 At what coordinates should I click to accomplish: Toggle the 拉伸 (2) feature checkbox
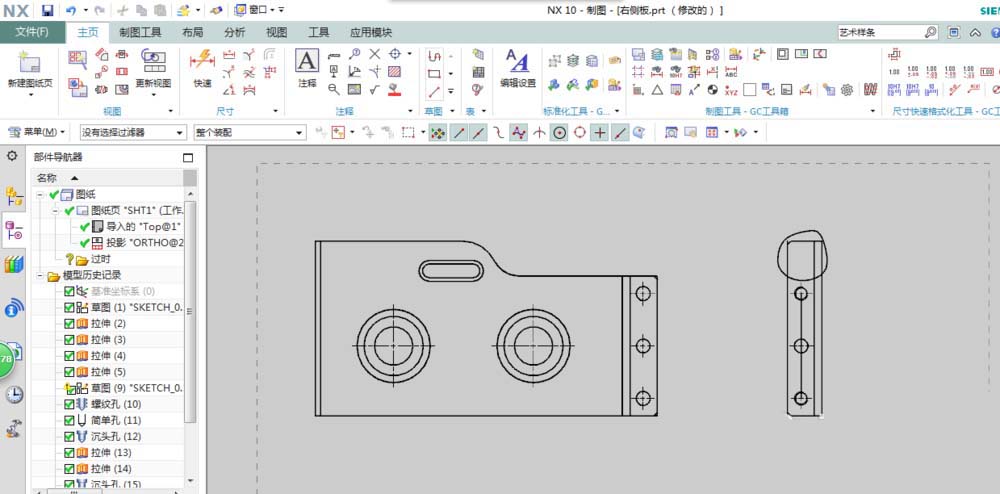pyautogui.click(x=68, y=324)
